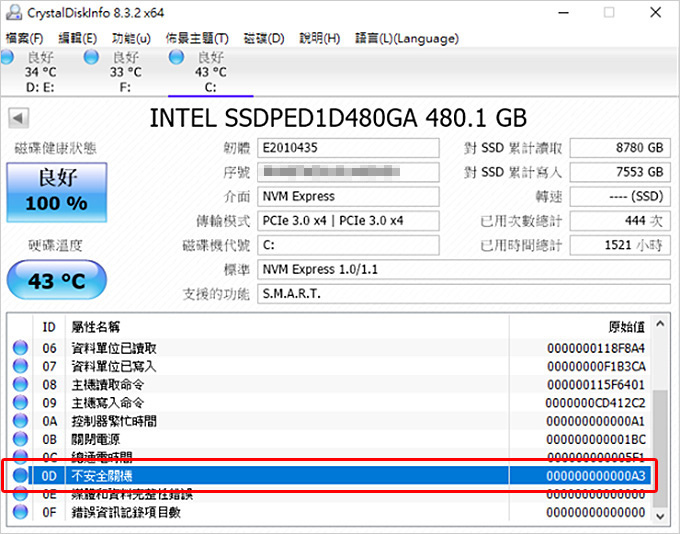
Task: Click the 原始值 column header
Action: (580, 327)
